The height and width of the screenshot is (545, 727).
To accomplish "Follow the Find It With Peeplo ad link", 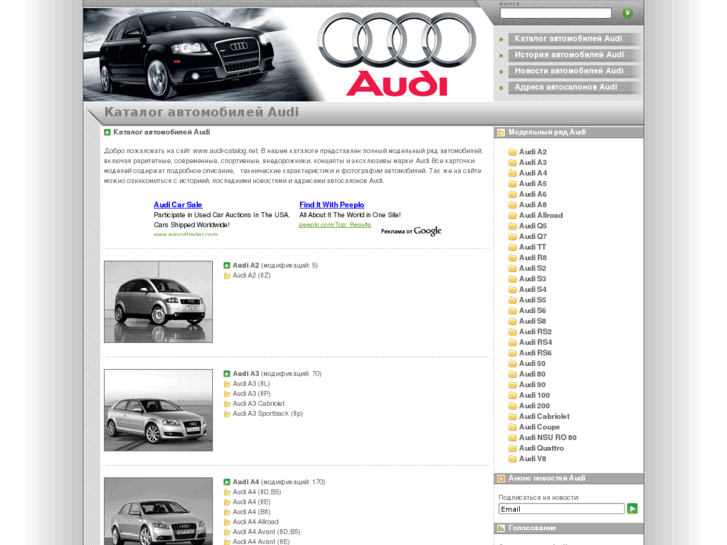I will pos(332,205).
